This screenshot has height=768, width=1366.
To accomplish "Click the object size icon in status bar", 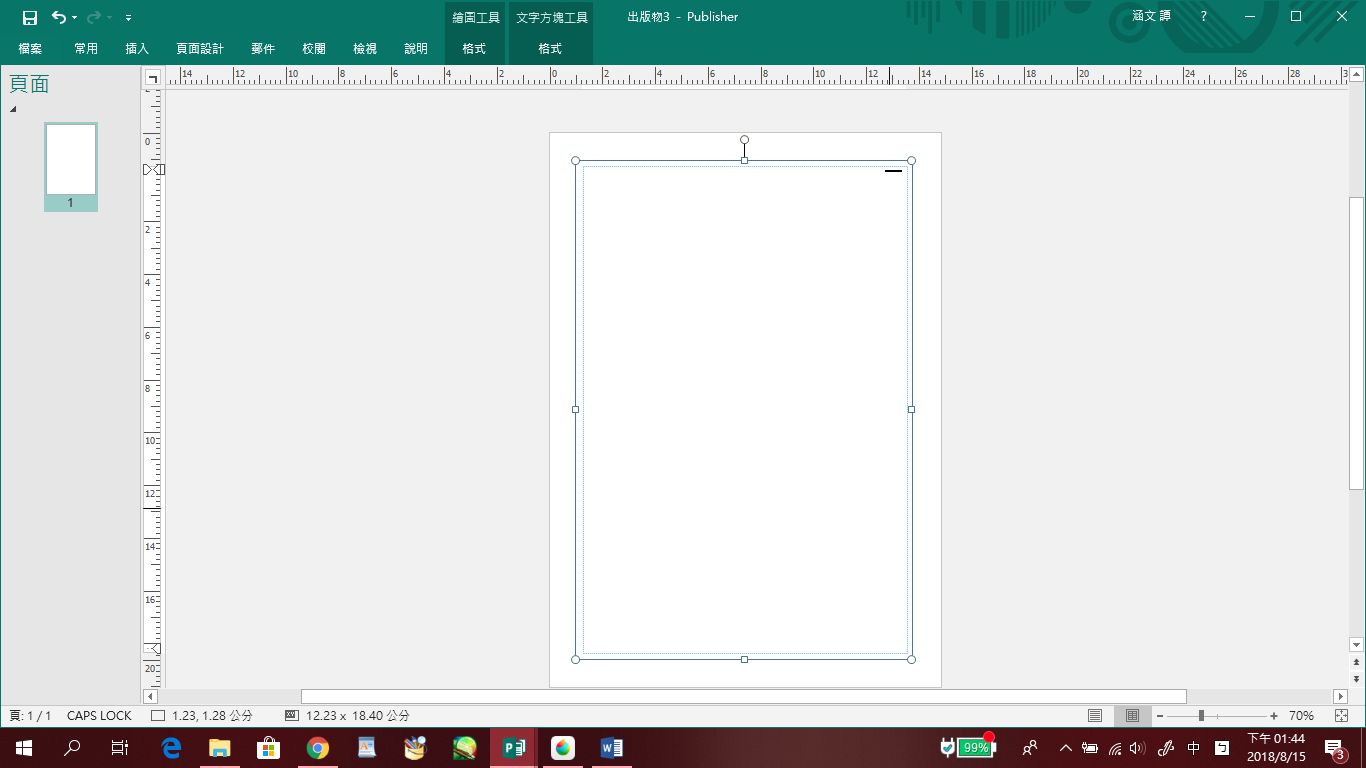I will click(292, 716).
